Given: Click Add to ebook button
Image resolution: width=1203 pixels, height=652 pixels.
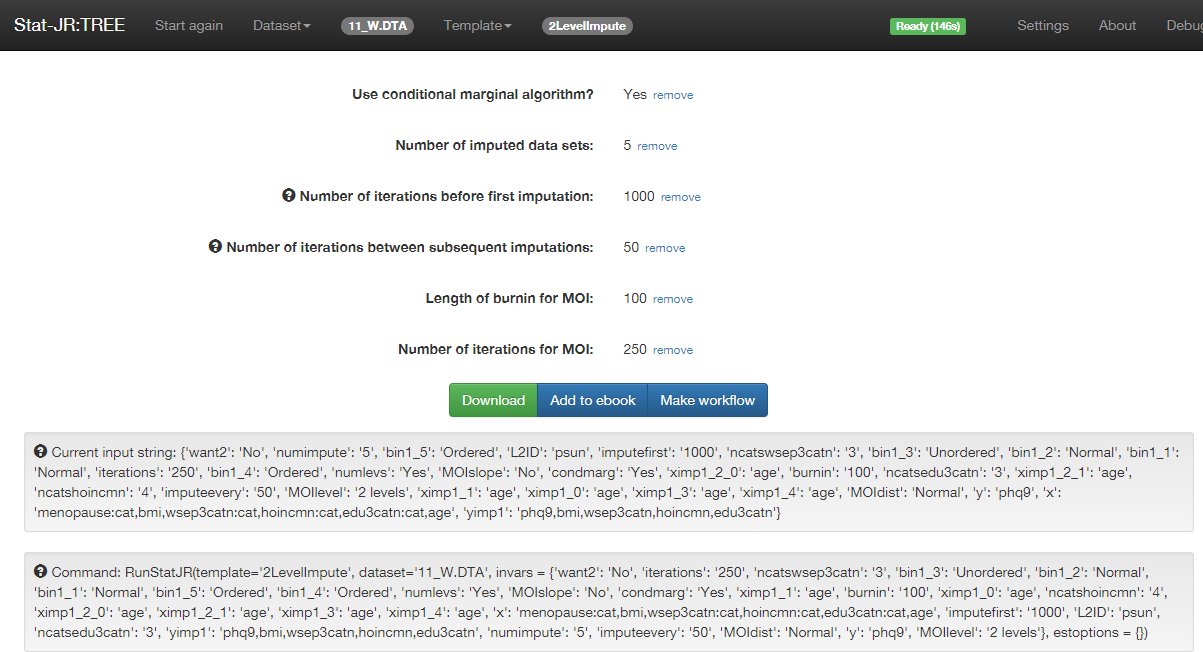Looking at the screenshot, I should 592,400.
